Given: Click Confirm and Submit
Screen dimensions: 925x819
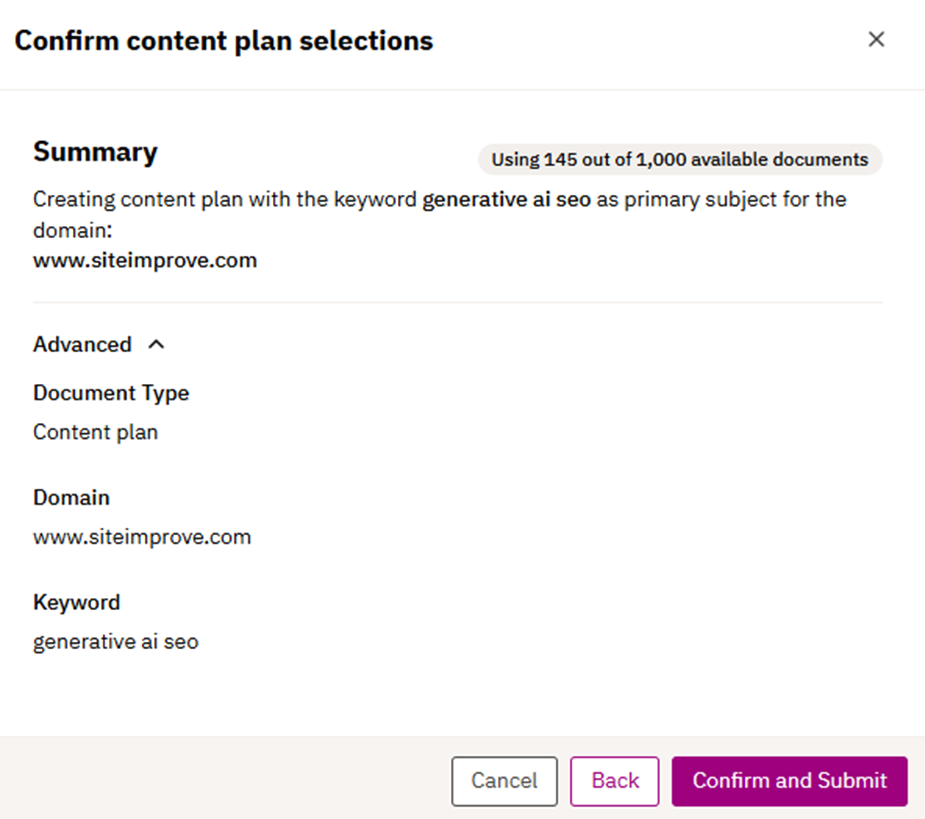Looking at the screenshot, I should 789,781.
